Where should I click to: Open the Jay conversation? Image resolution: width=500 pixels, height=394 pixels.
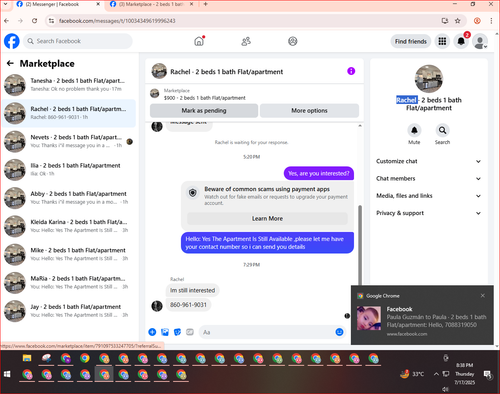pos(69,311)
